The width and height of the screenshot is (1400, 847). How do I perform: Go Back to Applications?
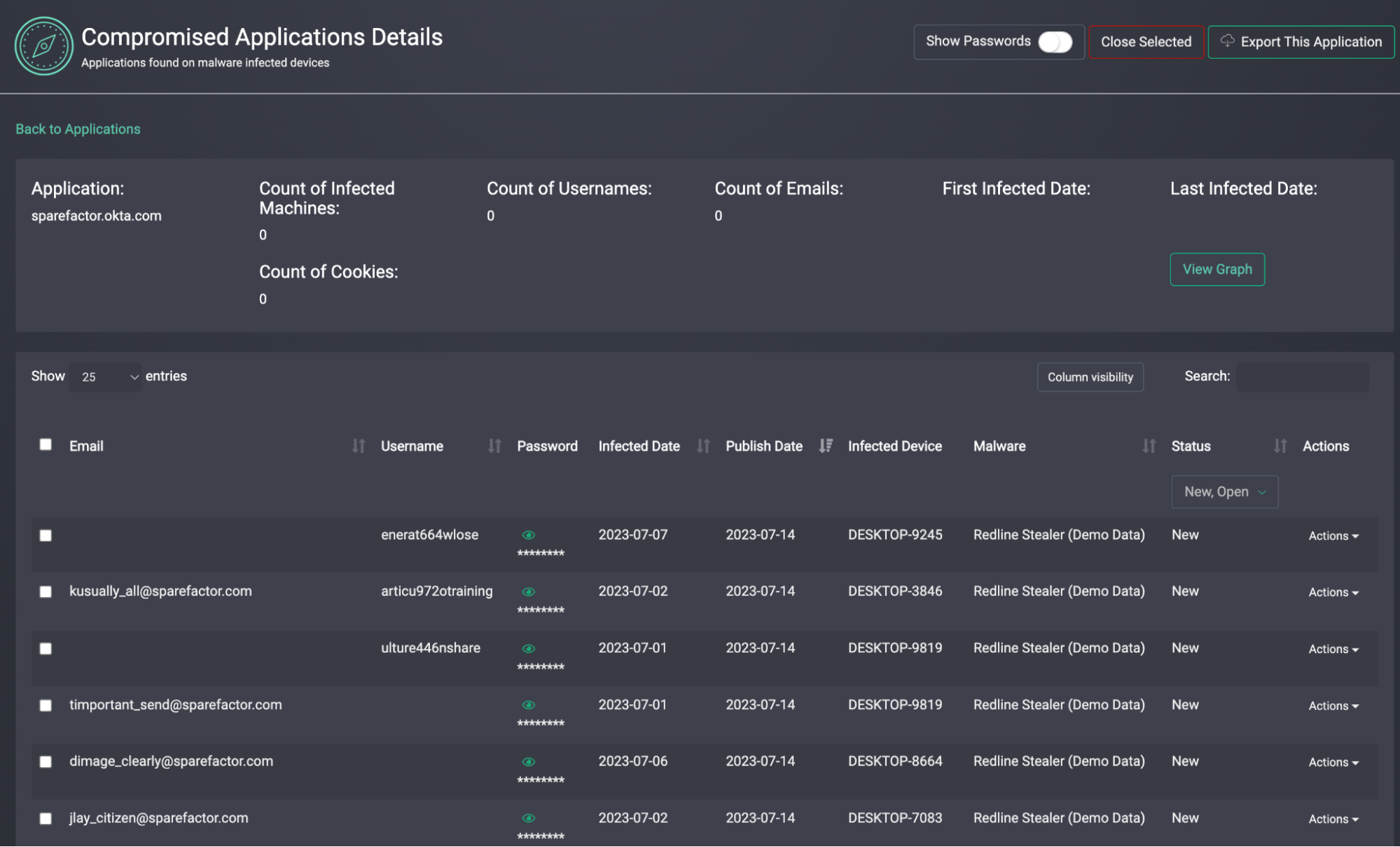pos(78,129)
